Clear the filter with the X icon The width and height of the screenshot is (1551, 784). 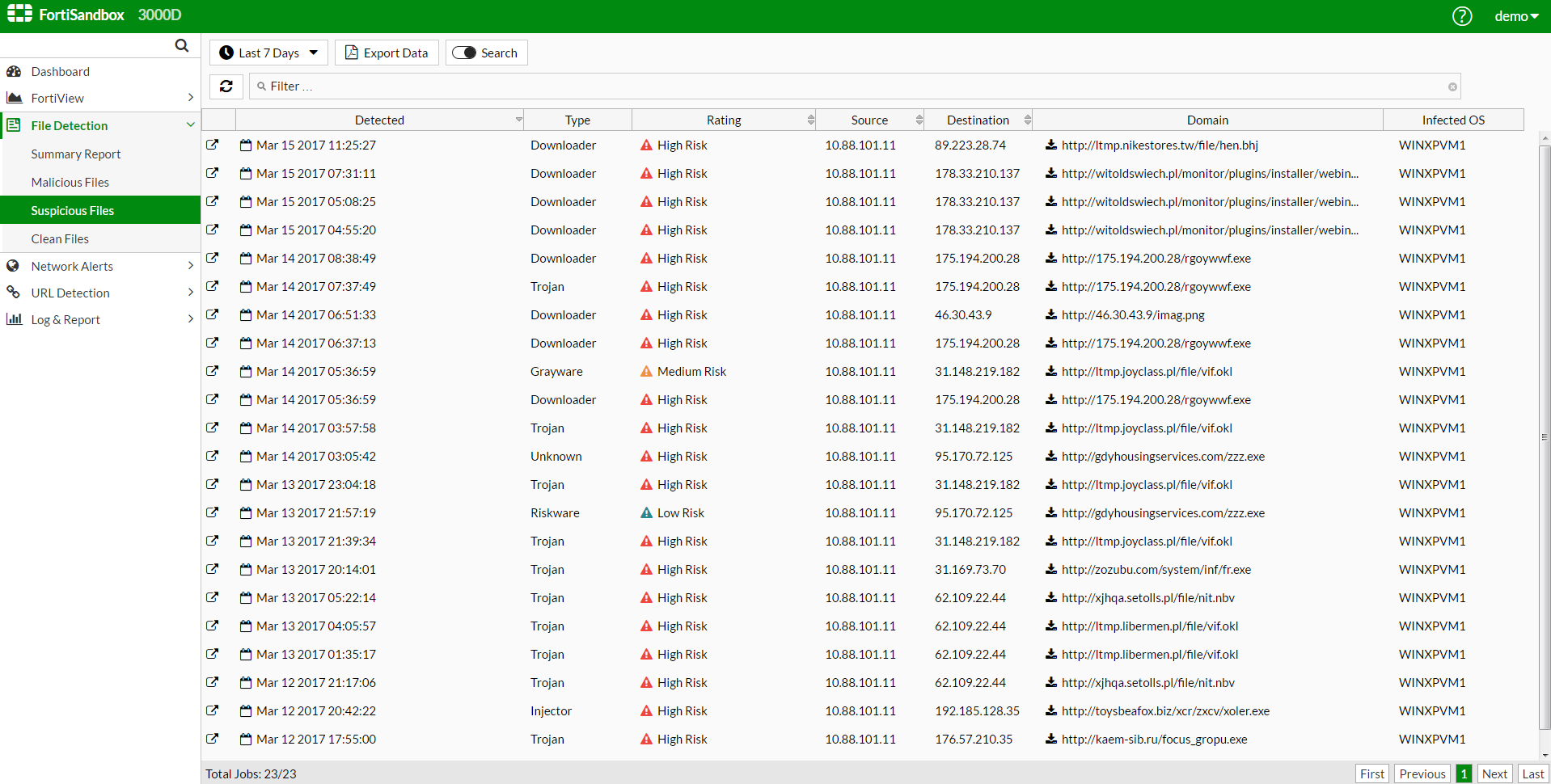(x=1452, y=86)
